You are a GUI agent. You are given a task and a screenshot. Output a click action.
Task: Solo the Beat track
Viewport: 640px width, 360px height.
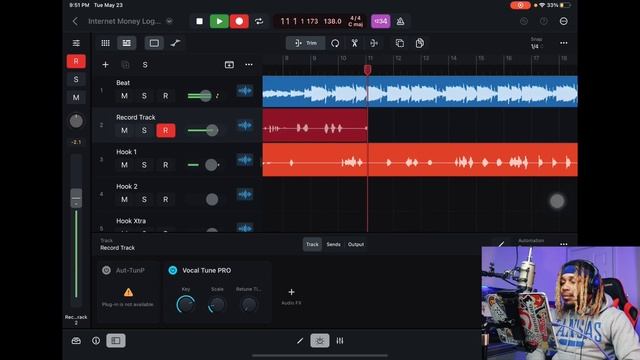(x=144, y=96)
